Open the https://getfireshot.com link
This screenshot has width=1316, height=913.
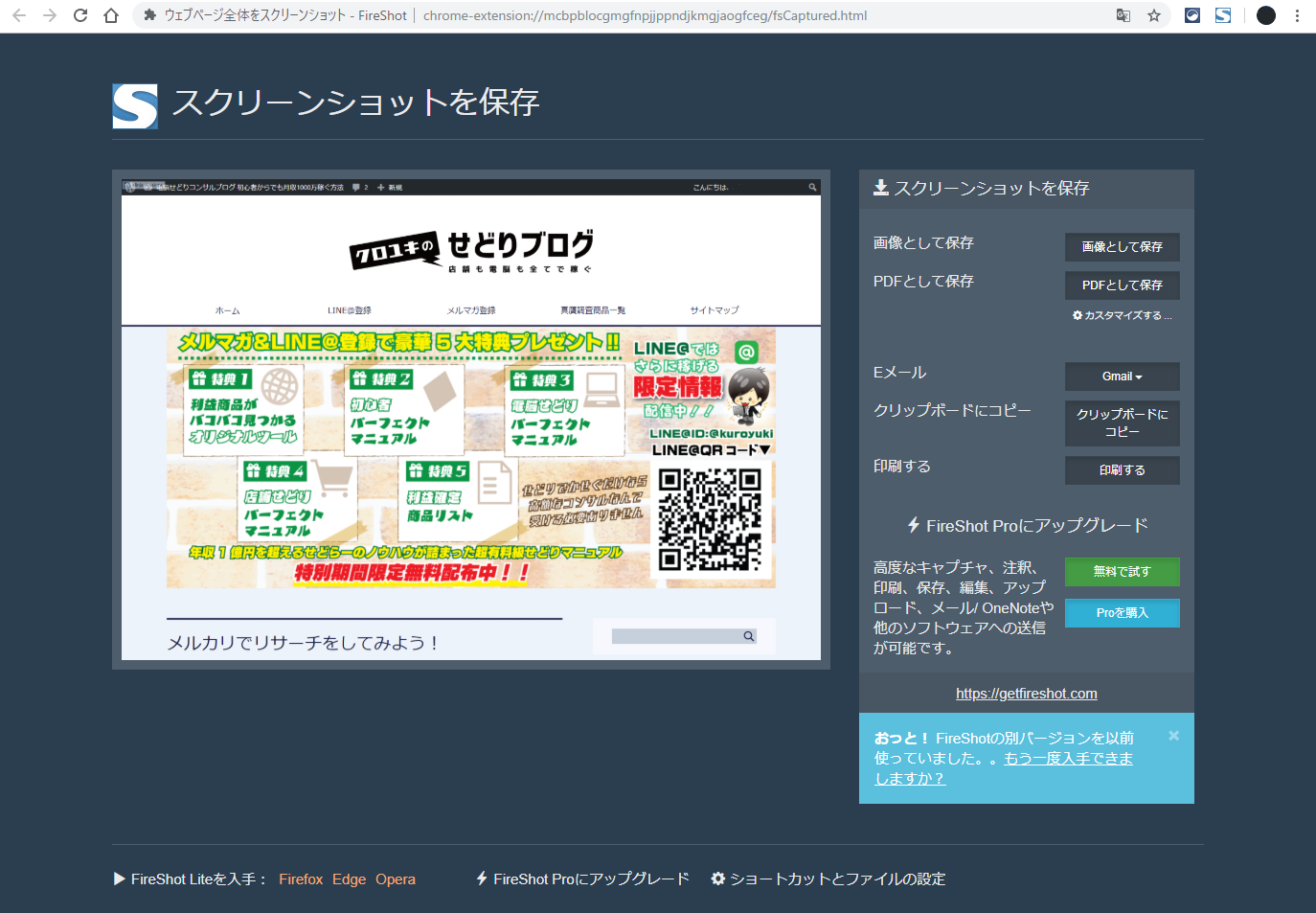(x=1027, y=694)
